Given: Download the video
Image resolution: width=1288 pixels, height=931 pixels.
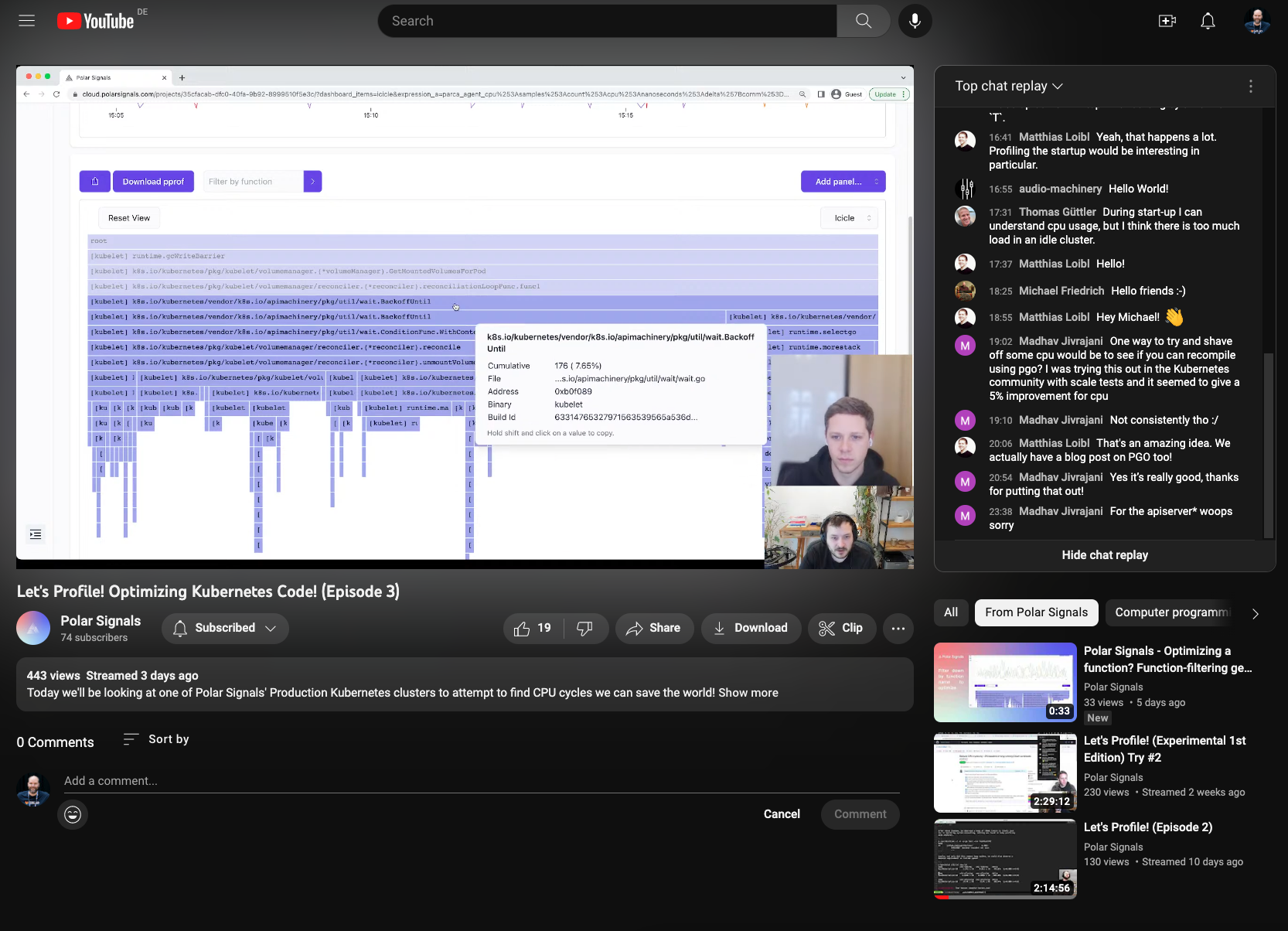Looking at the screenshot, I should pos(749,629).
